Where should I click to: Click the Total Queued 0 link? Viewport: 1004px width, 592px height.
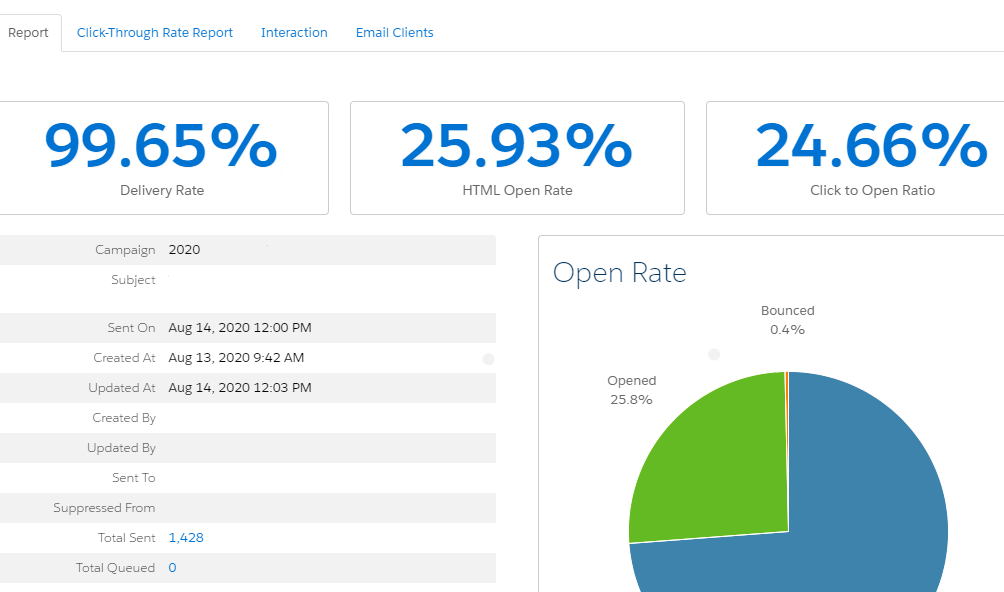(172, 568)
